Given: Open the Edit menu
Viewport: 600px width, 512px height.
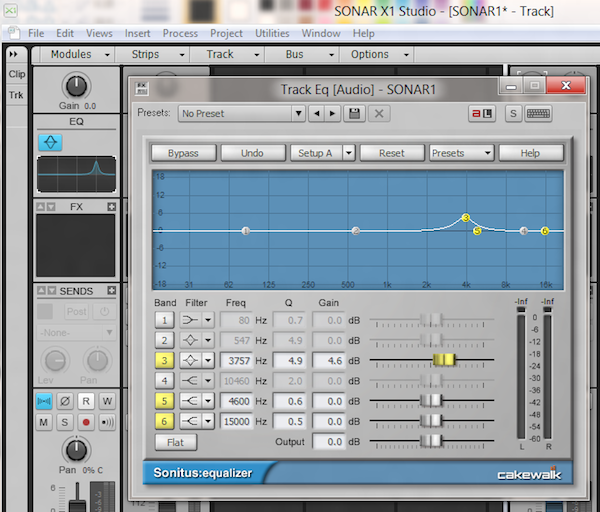Looking at the screenshot, I should pos(65,33).
